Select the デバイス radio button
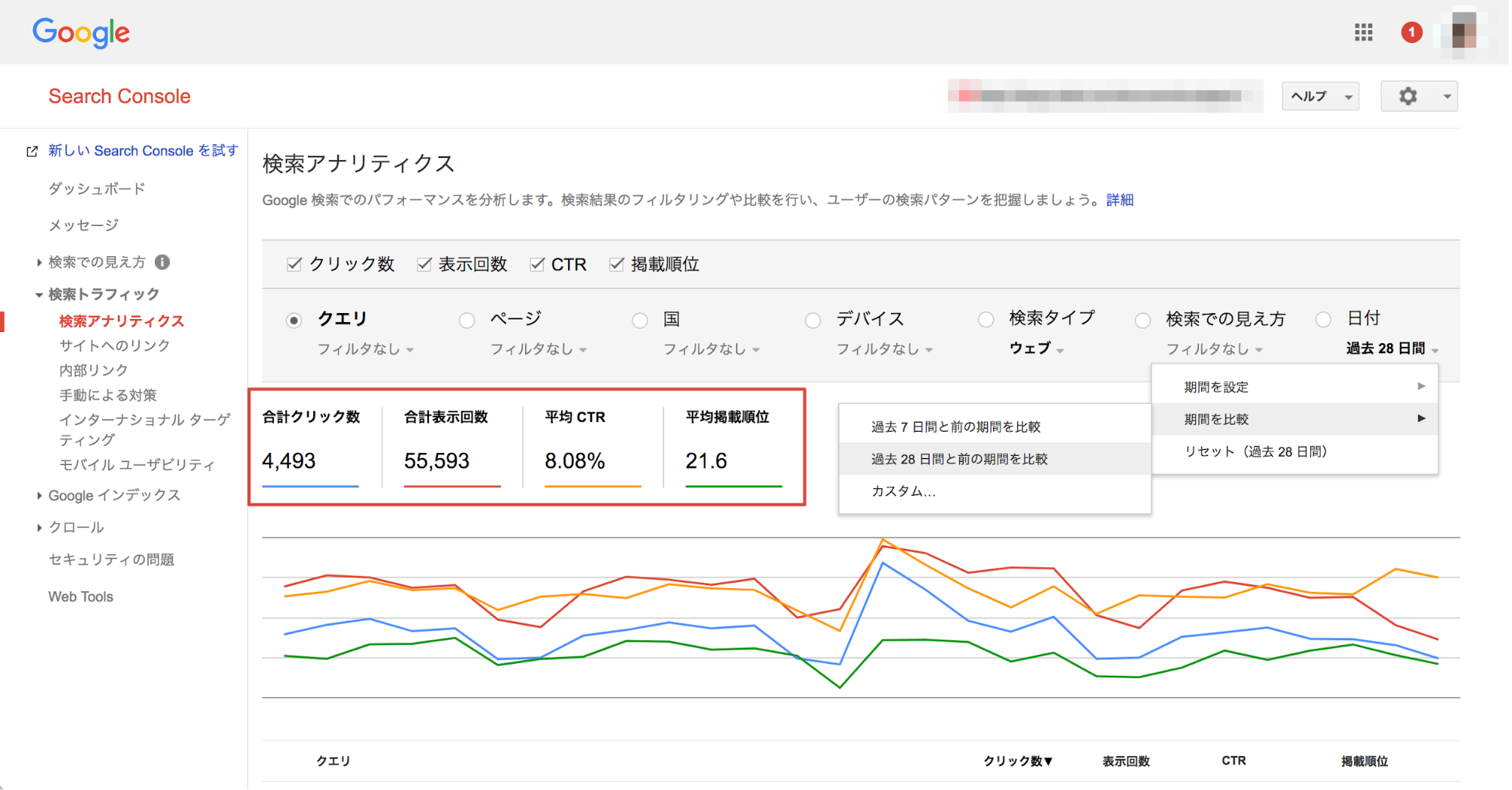 pos(812,321)
